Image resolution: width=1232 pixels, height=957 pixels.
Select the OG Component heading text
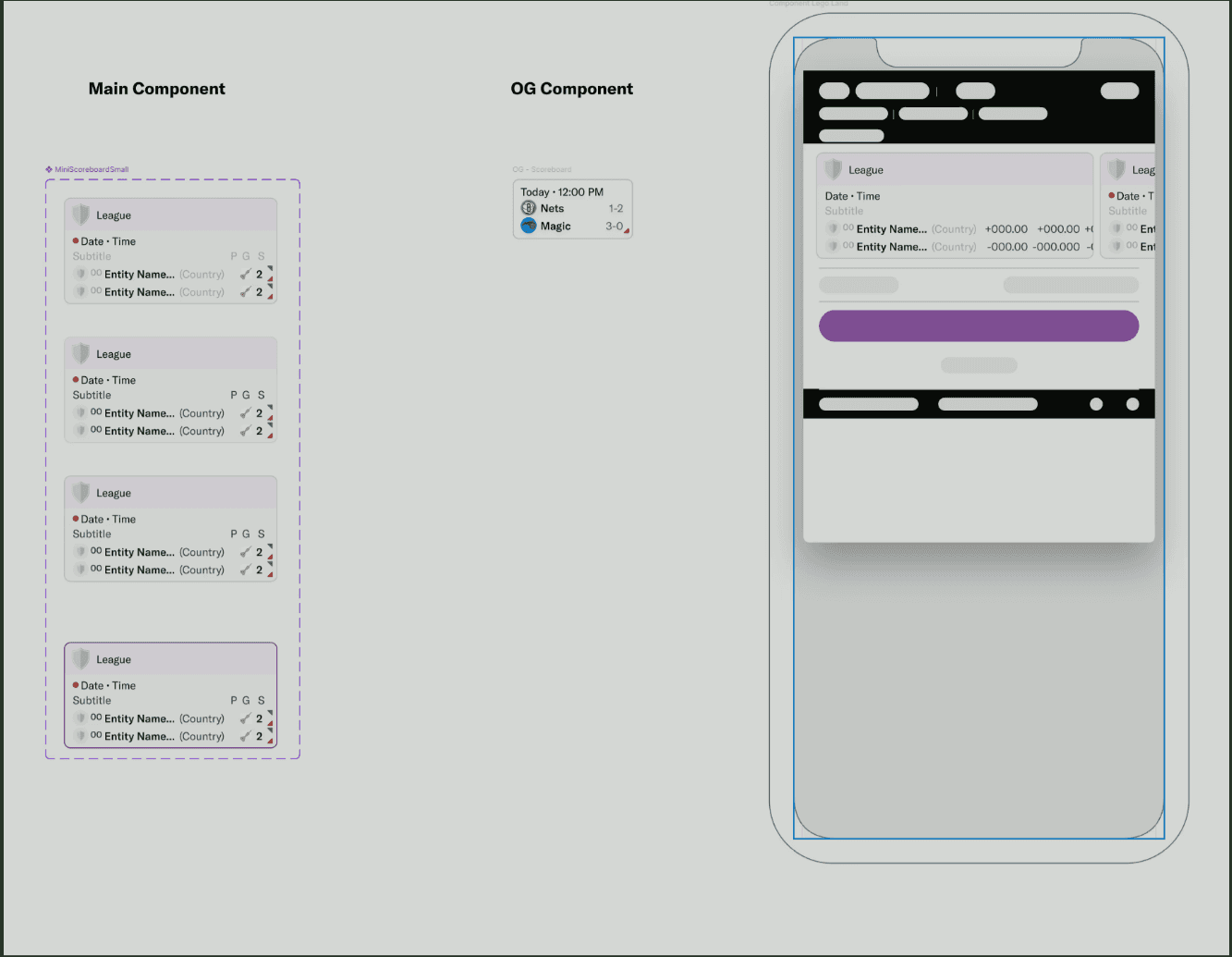[572, 89]
